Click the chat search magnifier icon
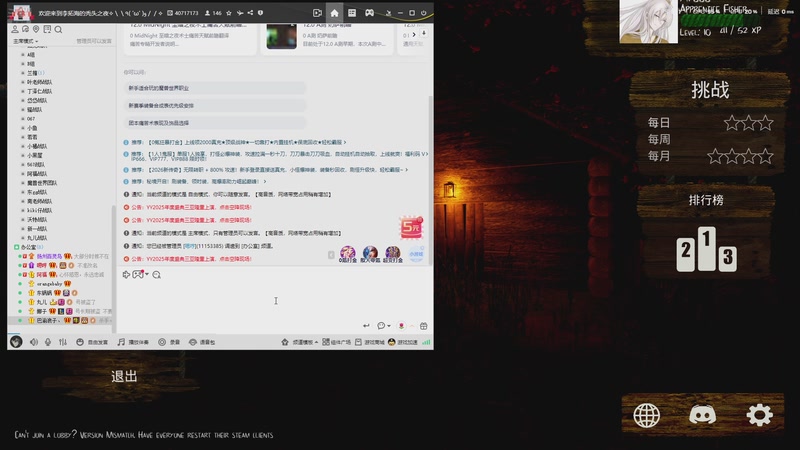This screenshot has width=800, height=450. (157, 275)
